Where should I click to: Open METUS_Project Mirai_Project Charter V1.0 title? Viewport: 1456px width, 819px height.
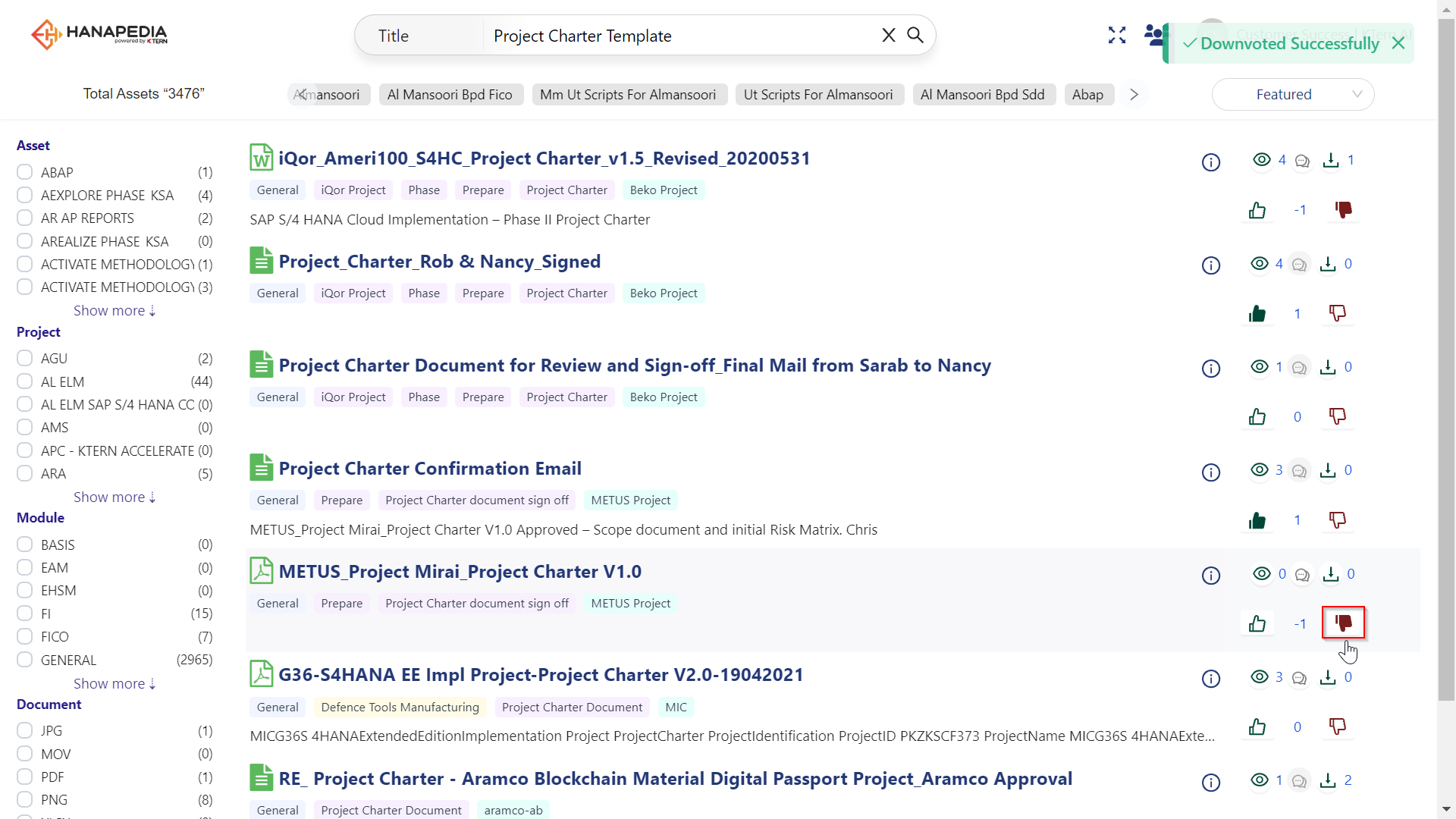(x=460, y=571)
